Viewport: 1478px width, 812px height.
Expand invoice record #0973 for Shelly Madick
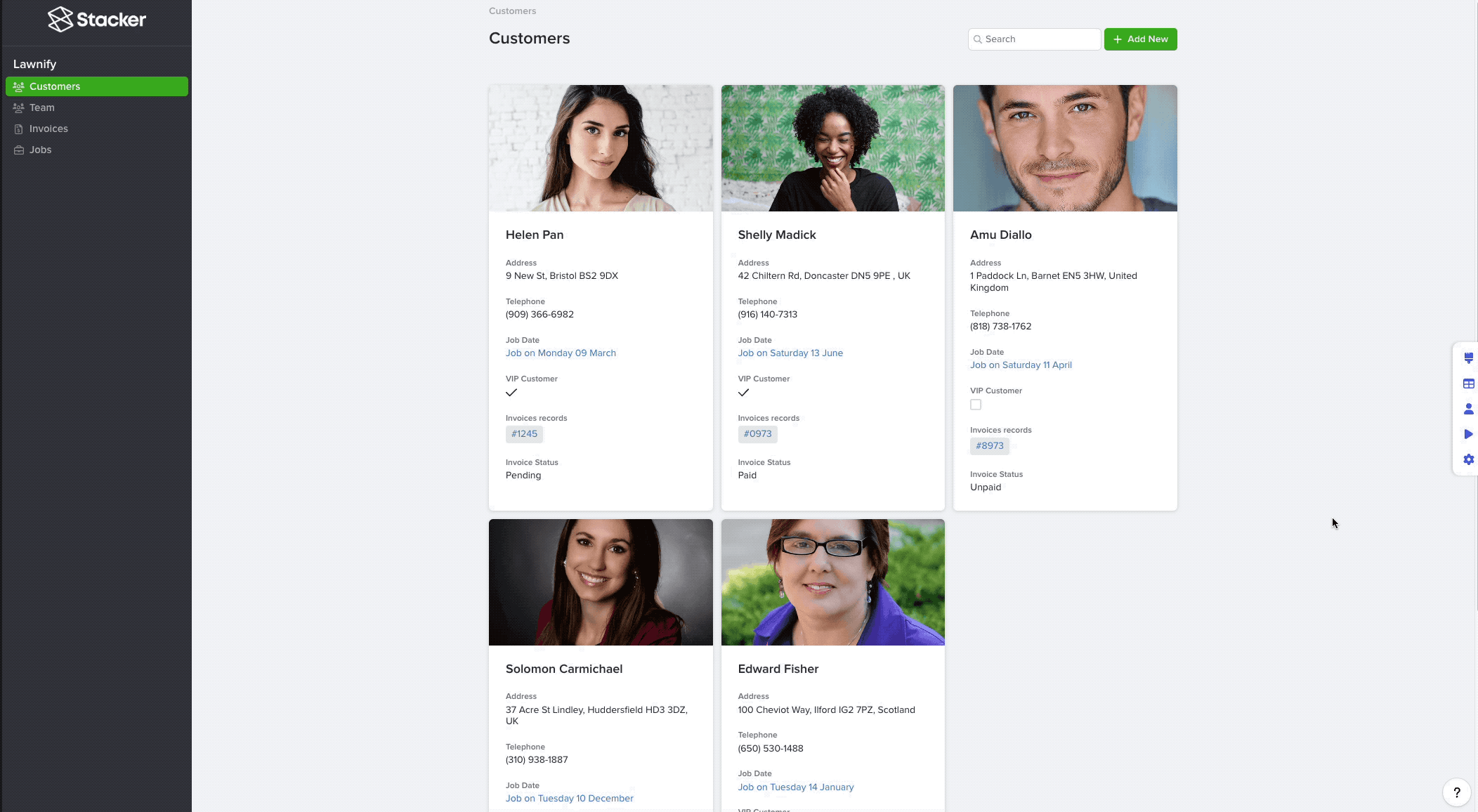(757, 433)
